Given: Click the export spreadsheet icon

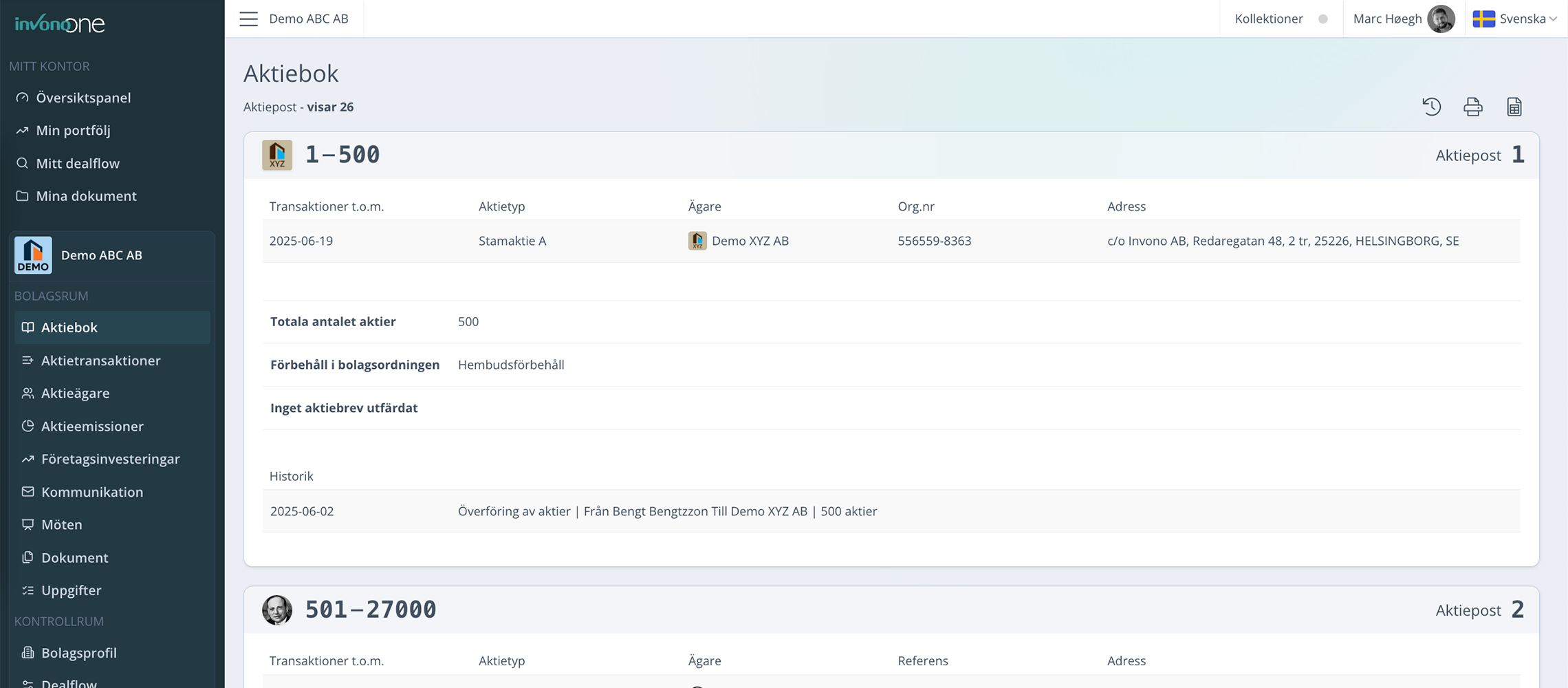Looking at the screenshot, I should [1514, 107].
